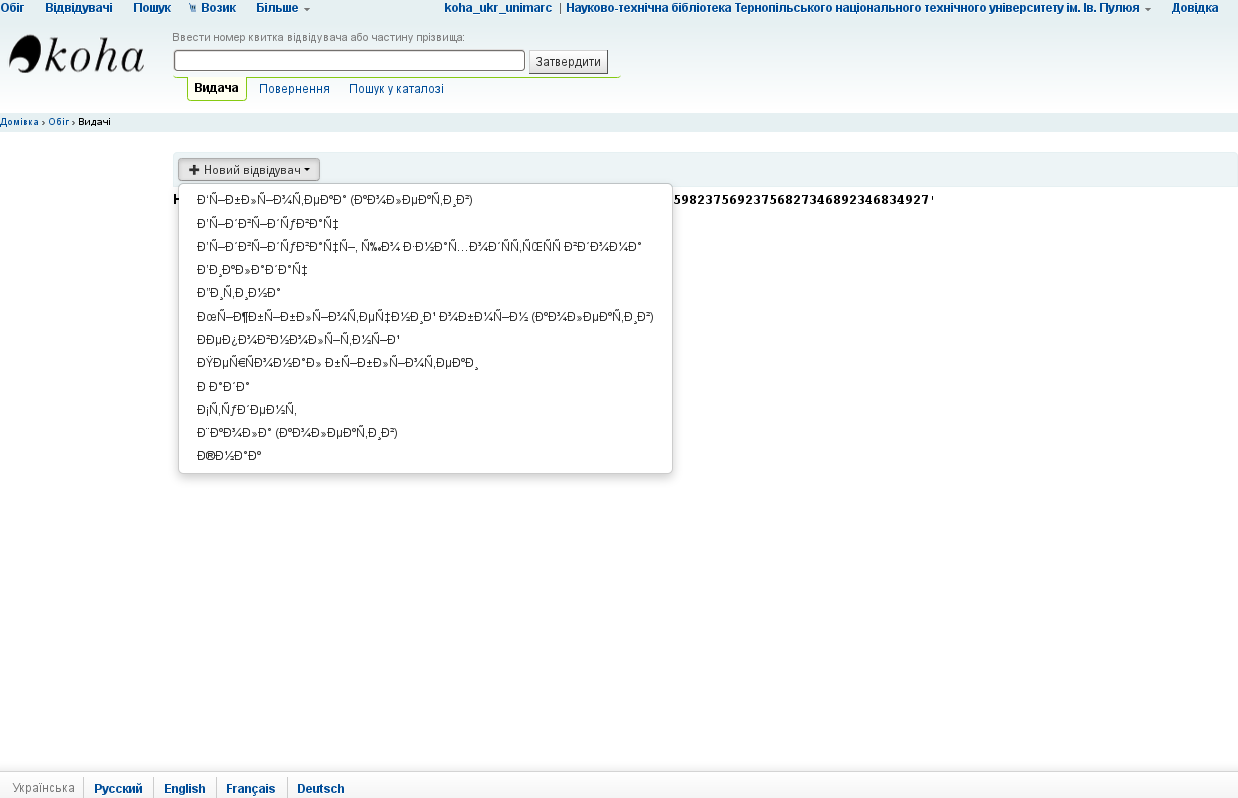The width and height of the screenshot is (1238, 798).
Task: Click the Koha logo
Action: point(76,55)
